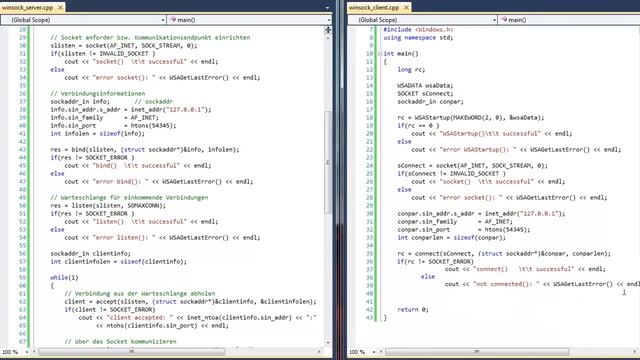This screenshot has width=640, height=360.
Task: Click the client pane scroll-left arrow
Action: (381, 351)
